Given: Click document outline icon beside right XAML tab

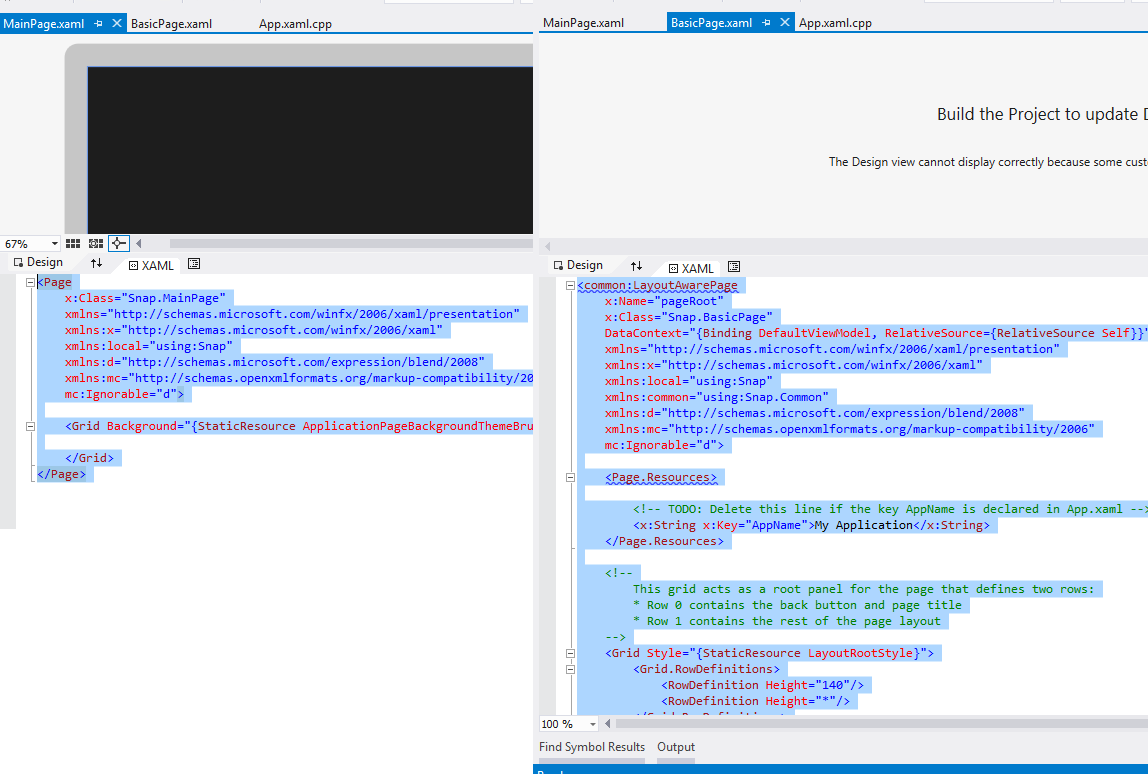Looking at the screenshot, I should point(734,267).
